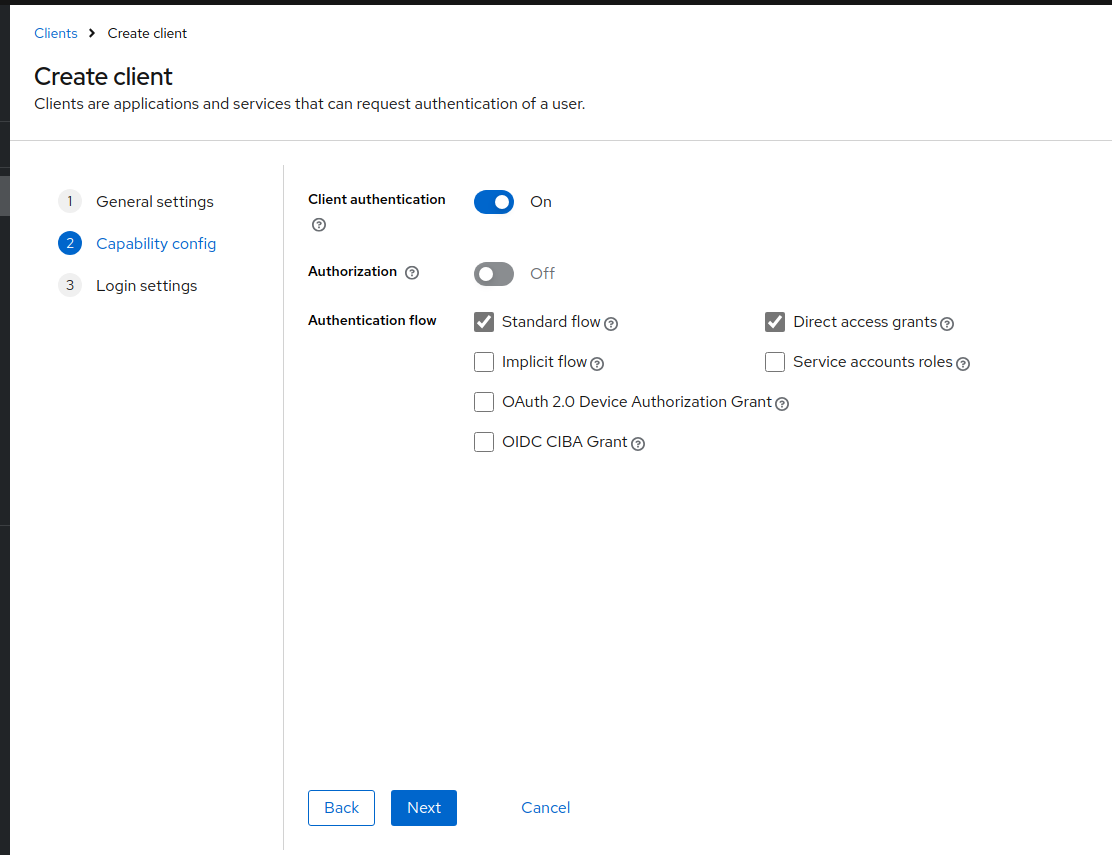Screen dimensions: 1112x855
Task: Go to General settings step
Action: (x=154, y=202)
